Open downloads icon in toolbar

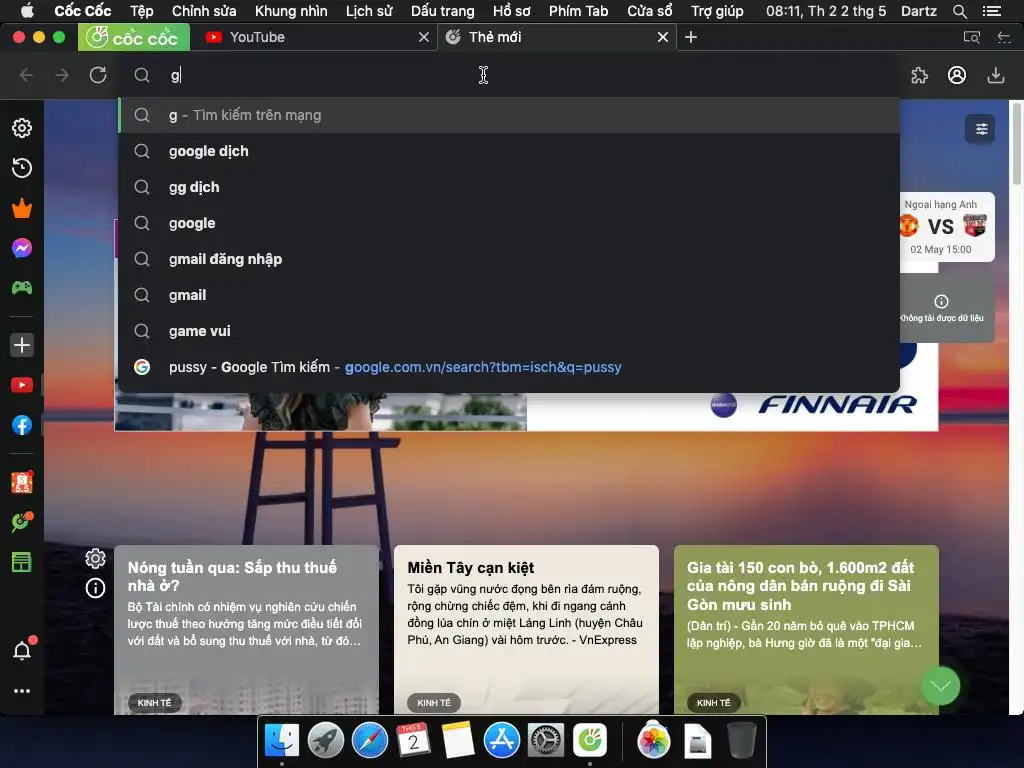pos(995,75)
